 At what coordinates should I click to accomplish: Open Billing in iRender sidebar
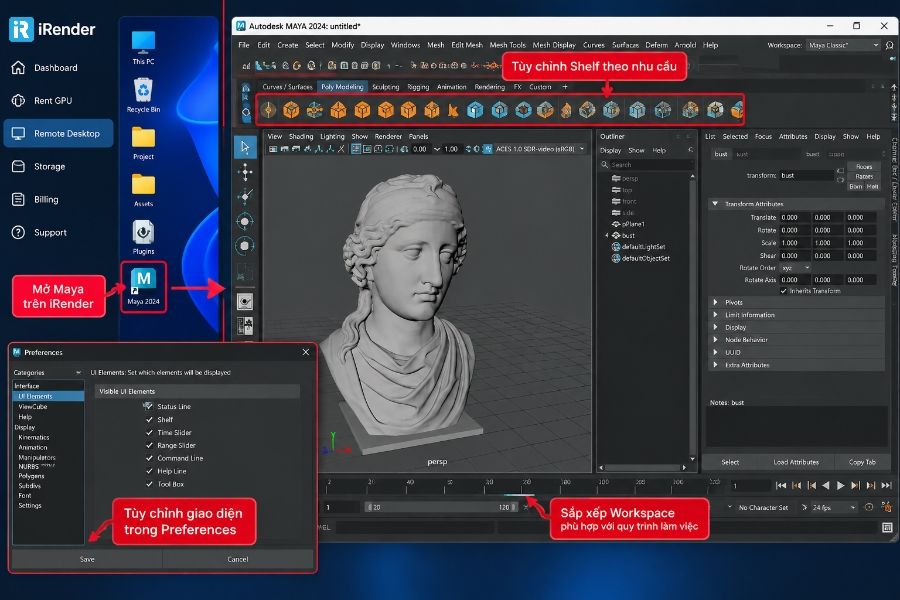point(36,200)
